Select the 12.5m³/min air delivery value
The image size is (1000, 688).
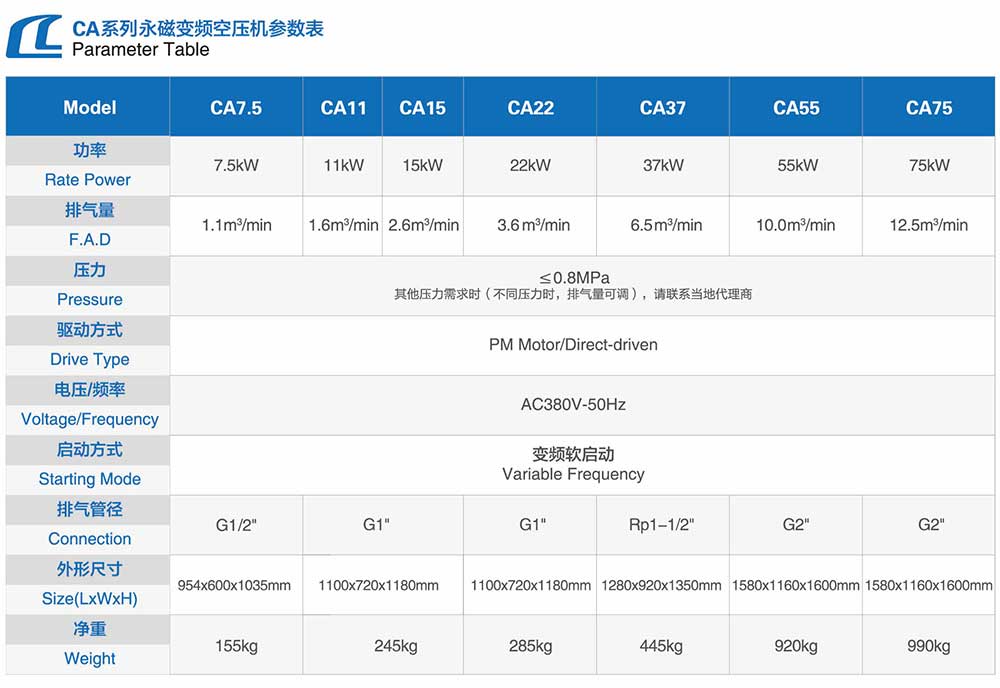[928, 226]
